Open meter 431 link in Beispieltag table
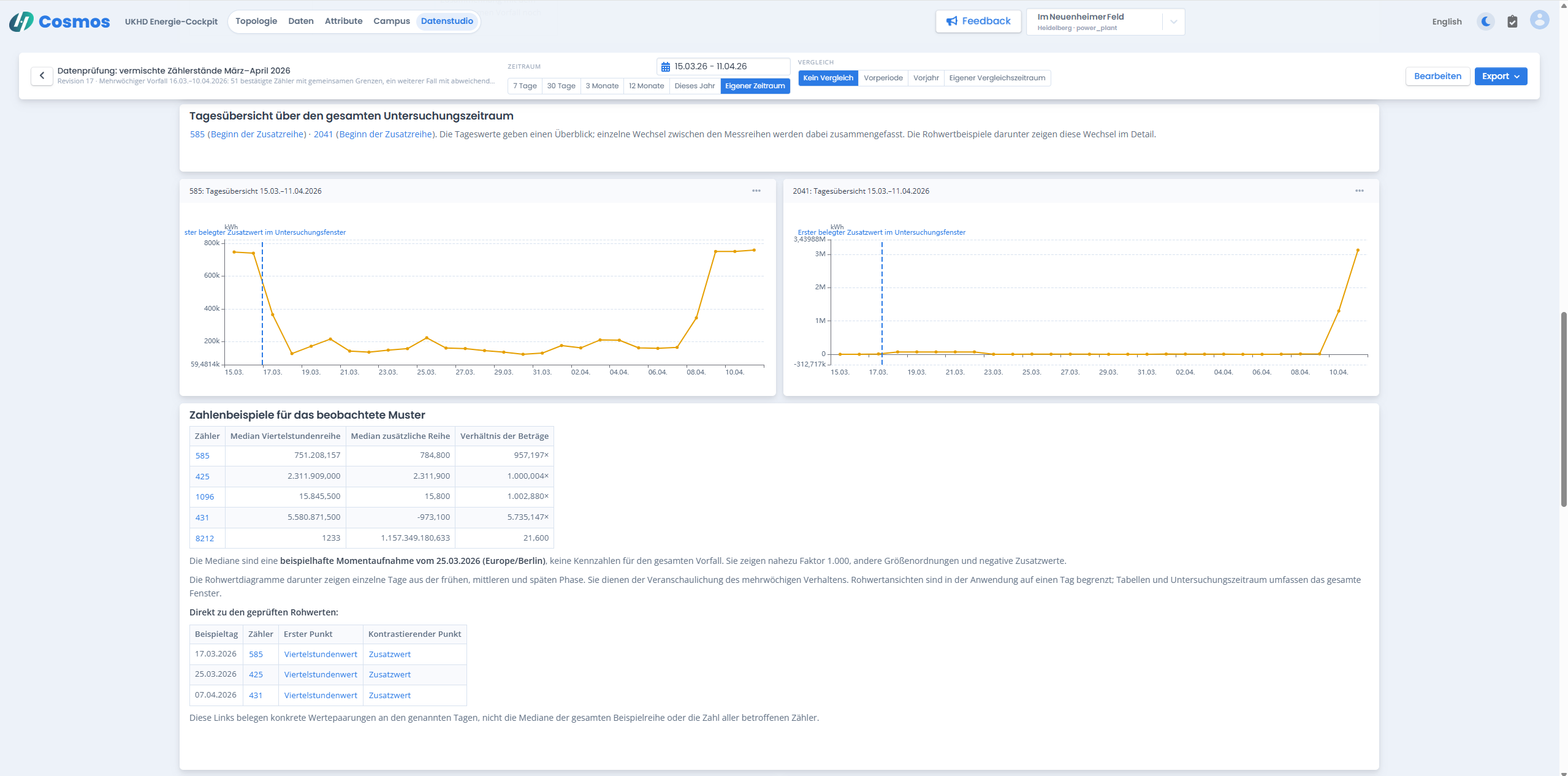 (256, 696)
